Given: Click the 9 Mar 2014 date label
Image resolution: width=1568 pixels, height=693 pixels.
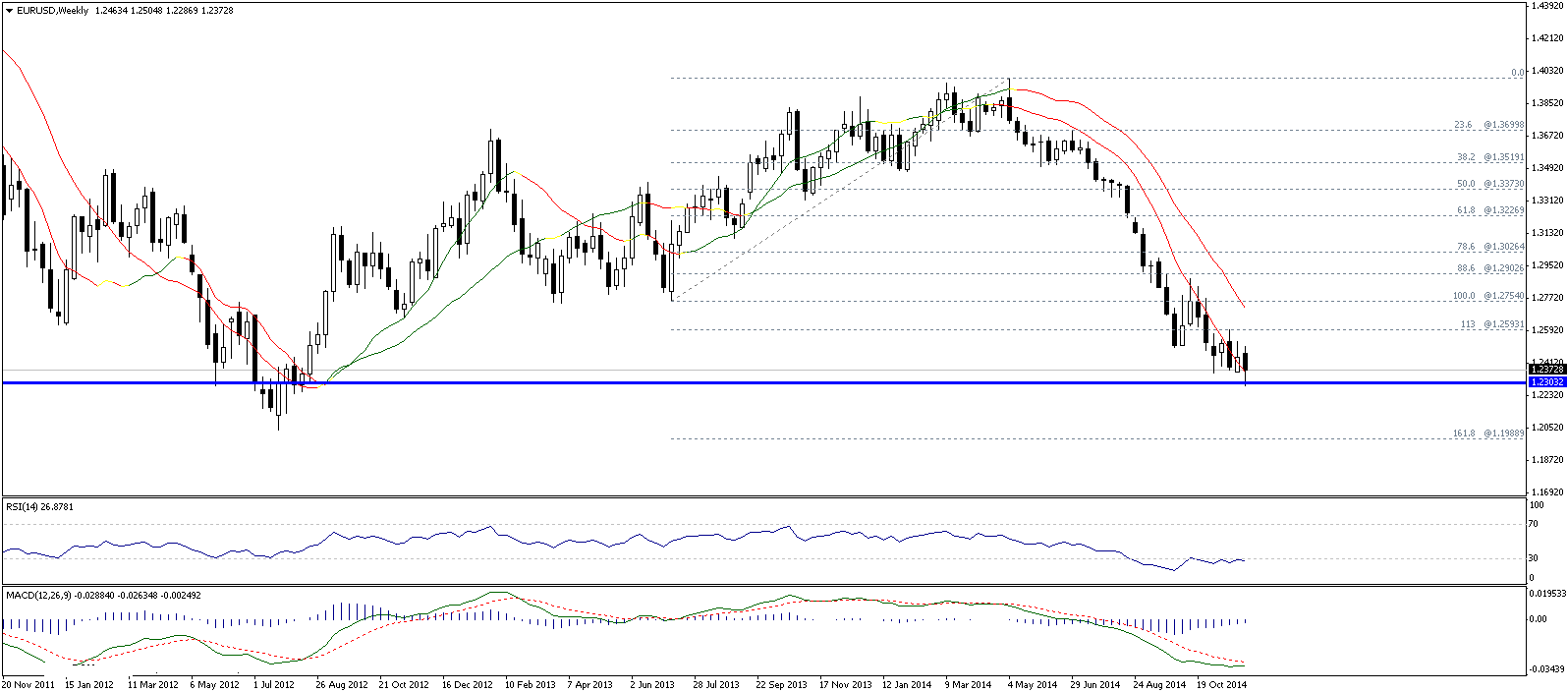Looking at the screenshot, I should (969, 684).
